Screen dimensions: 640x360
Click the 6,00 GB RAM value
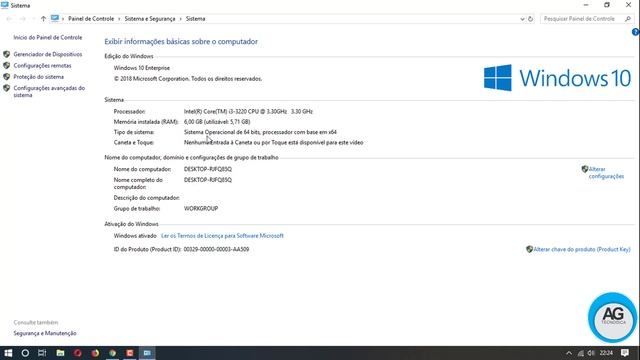tap(217, 122)
